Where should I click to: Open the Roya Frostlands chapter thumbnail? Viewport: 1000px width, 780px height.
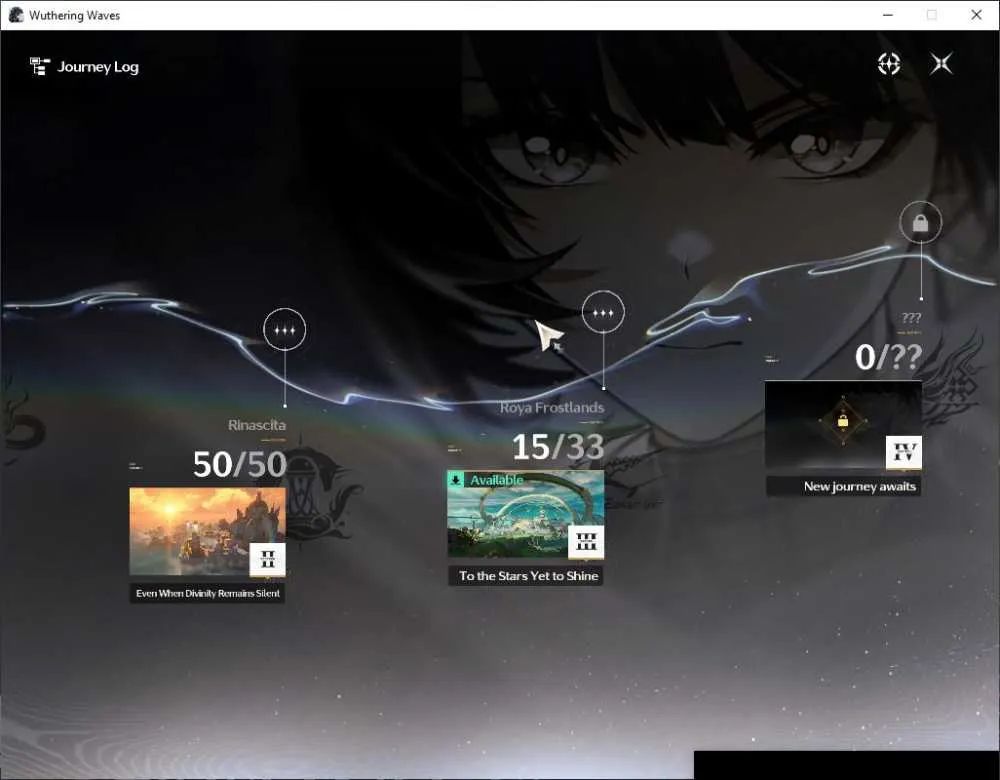526,514
